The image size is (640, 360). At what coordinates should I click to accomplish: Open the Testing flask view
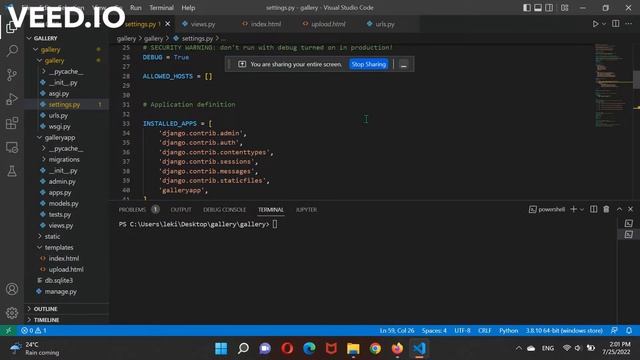tap(12, 171)
